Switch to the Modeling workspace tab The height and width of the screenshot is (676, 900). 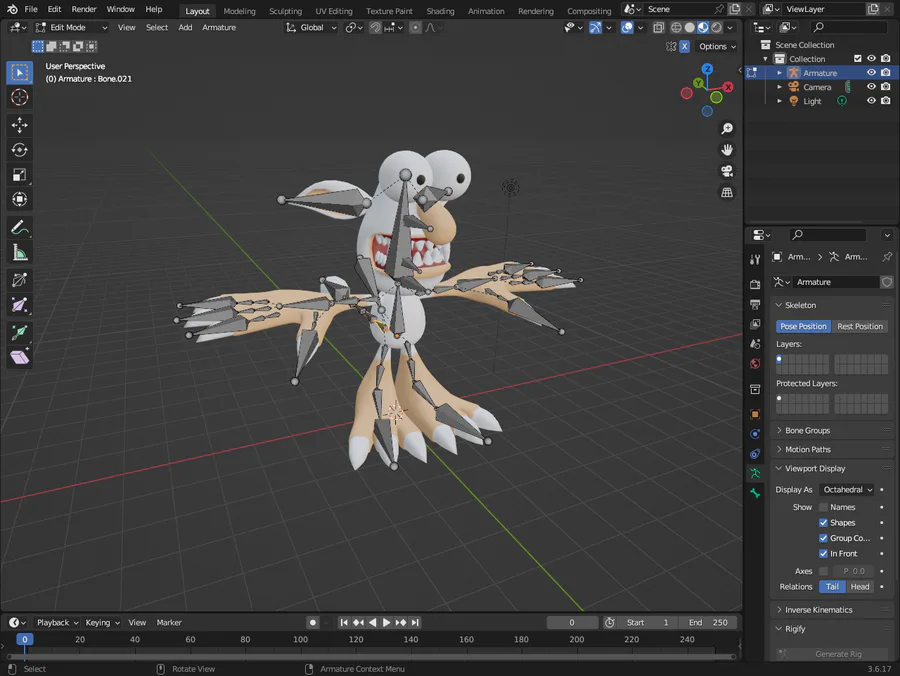pos(239,11)
